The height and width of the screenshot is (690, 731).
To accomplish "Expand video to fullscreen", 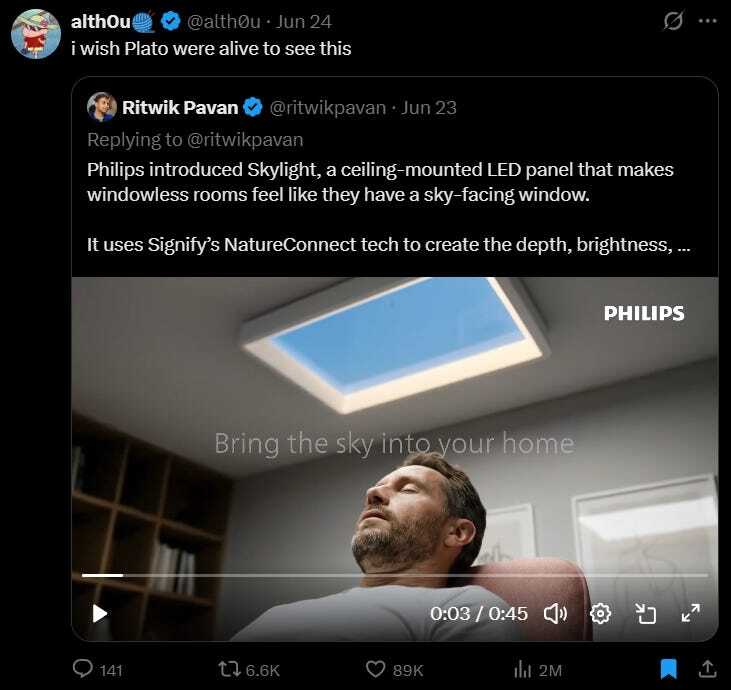I will click(x=690, y=613).
